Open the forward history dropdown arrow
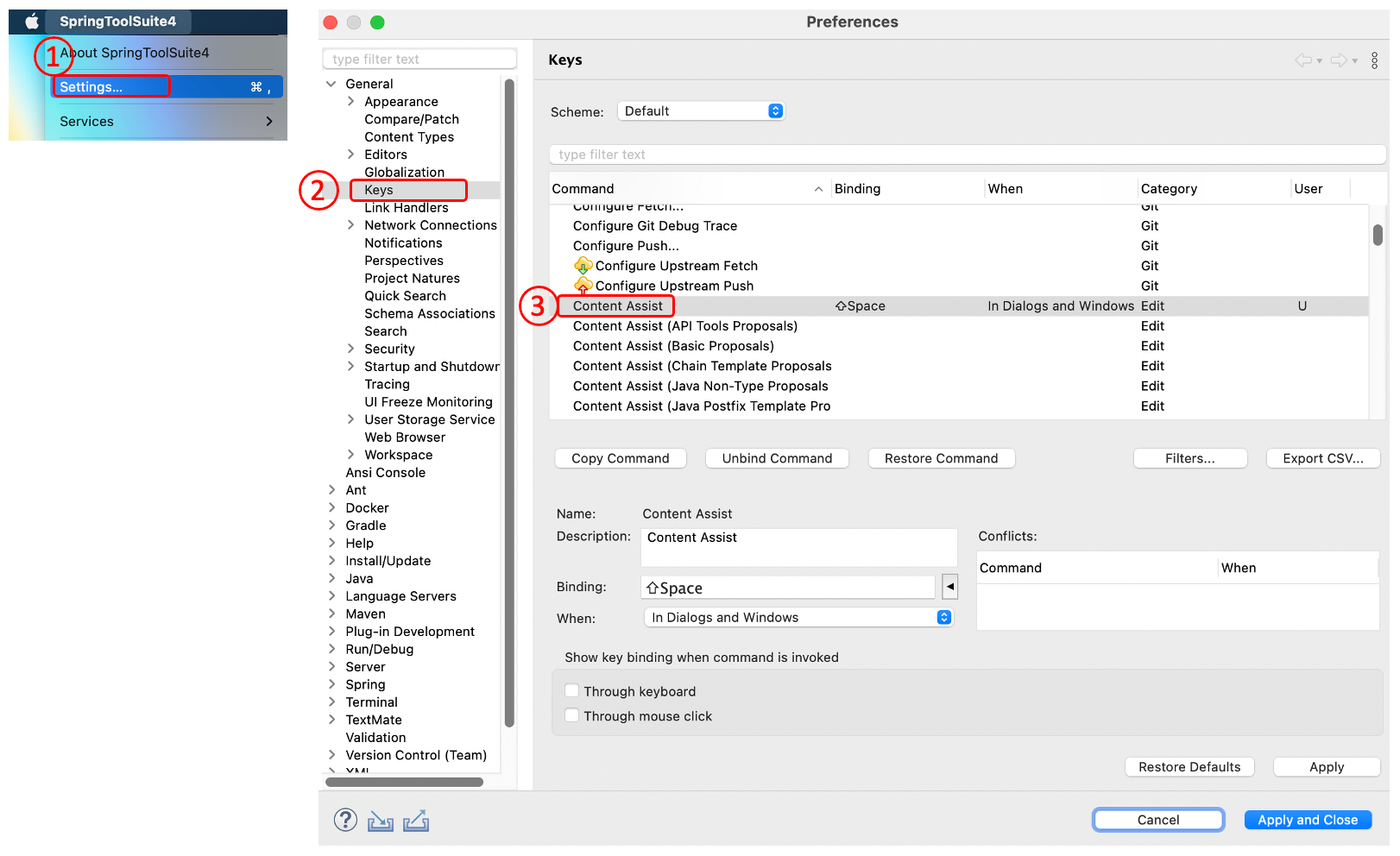The width and height of the screenshot is (1400, 856). pos(1354,61)
